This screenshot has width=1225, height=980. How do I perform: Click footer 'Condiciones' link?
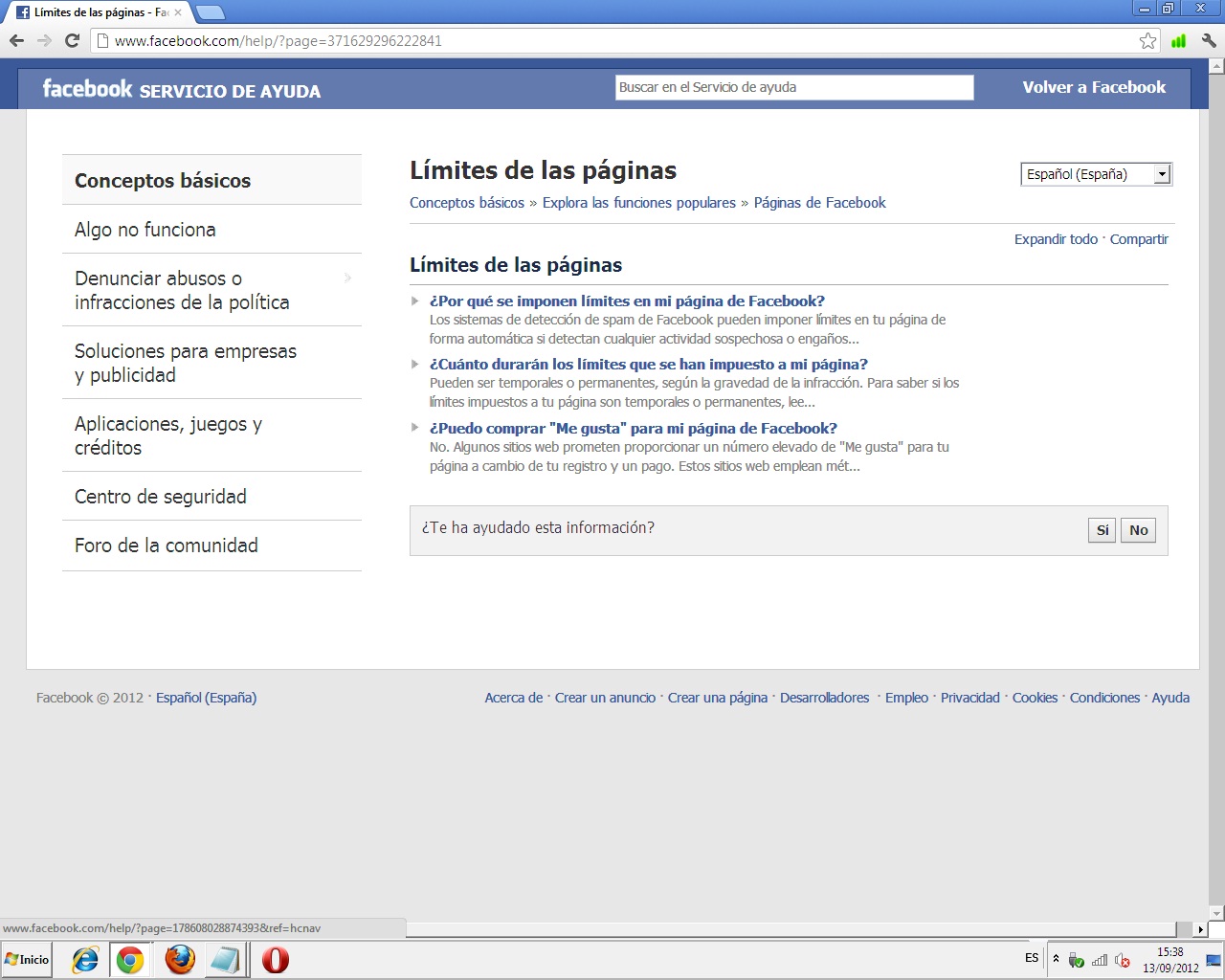pyautogui.click(x=1104, y=698)
